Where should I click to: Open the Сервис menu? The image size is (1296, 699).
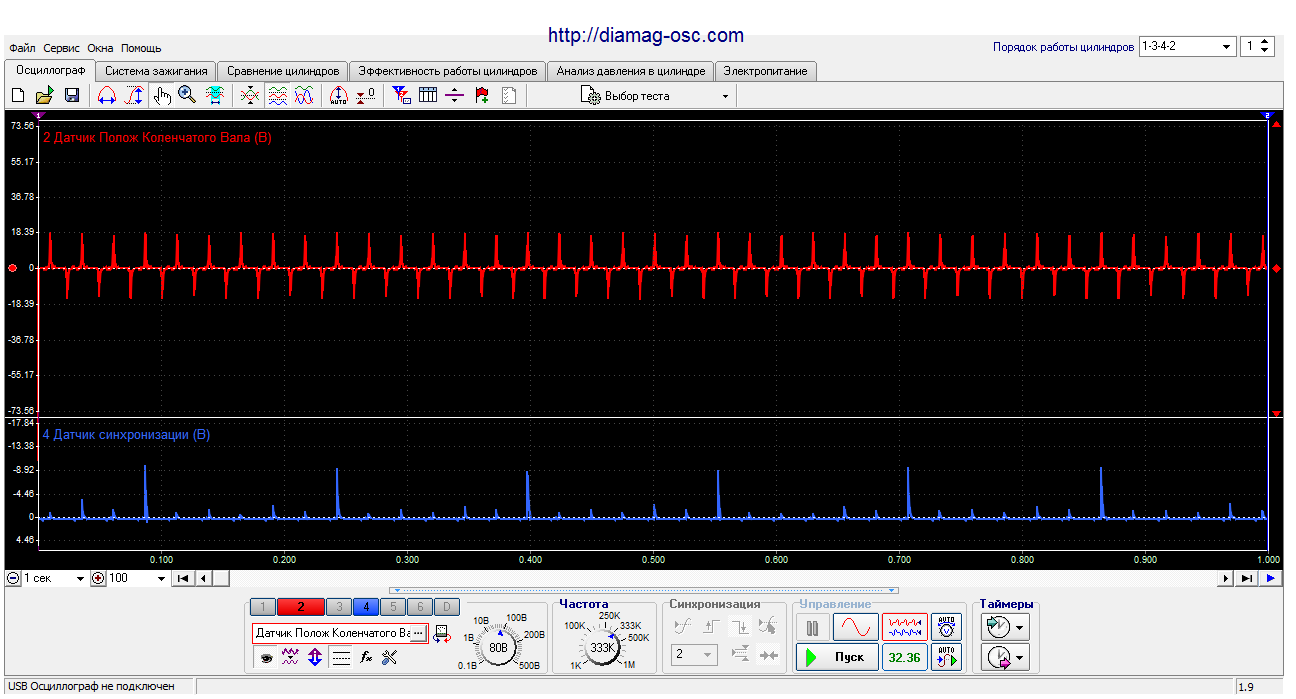(x=62, y=48)
